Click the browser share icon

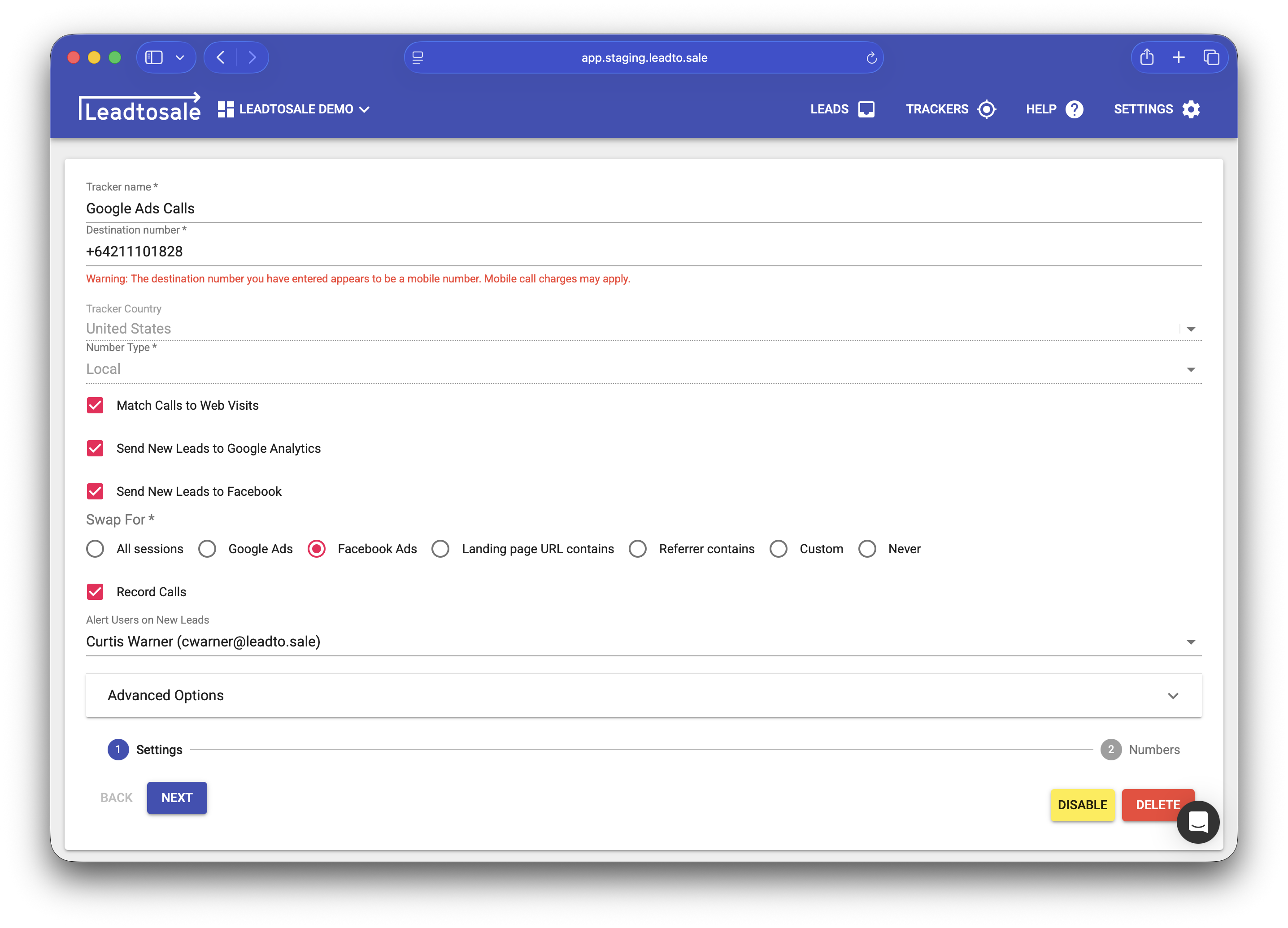[x=1147, y=57]
